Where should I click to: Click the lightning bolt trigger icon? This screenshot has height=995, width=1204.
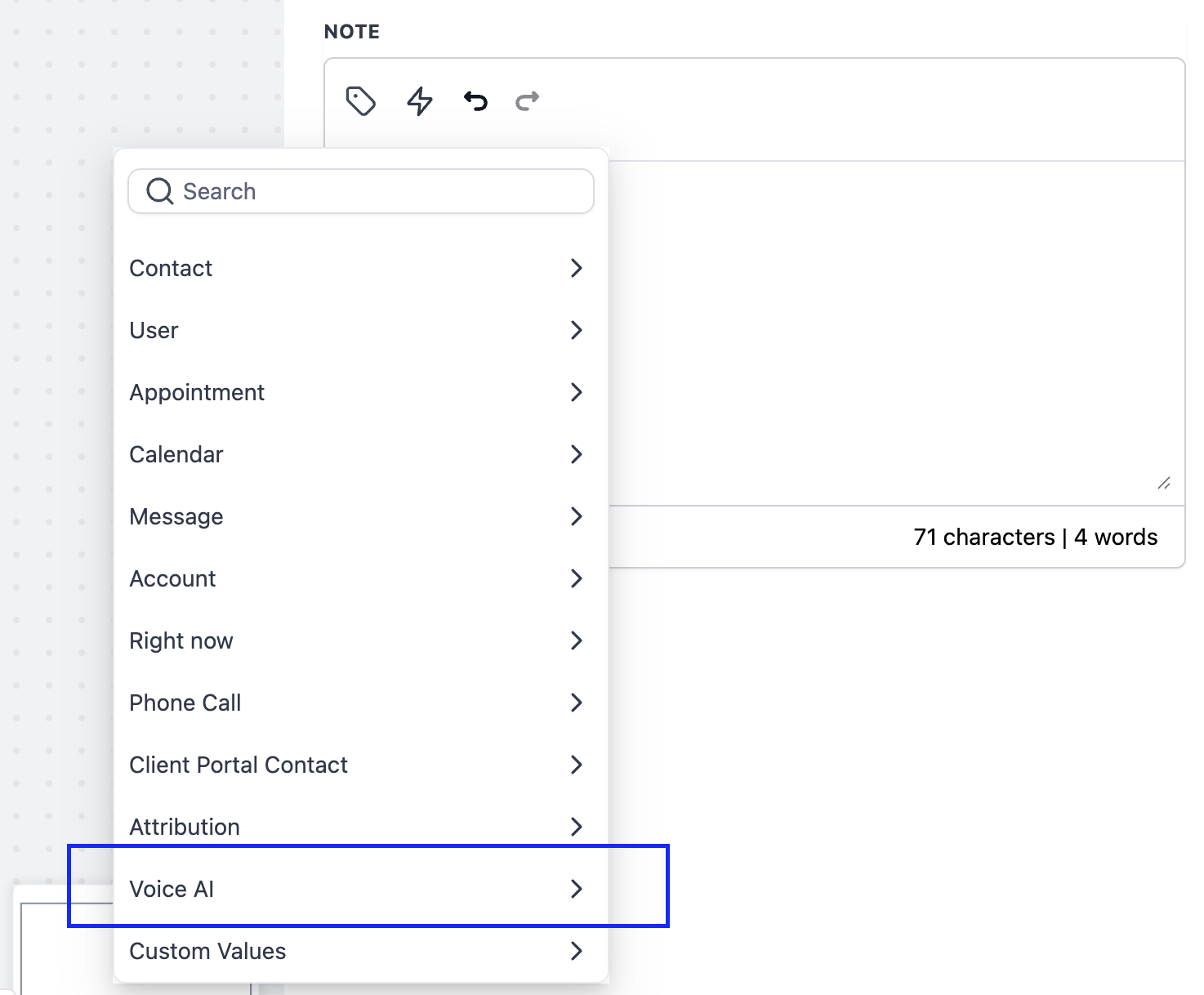pos(420,101)
